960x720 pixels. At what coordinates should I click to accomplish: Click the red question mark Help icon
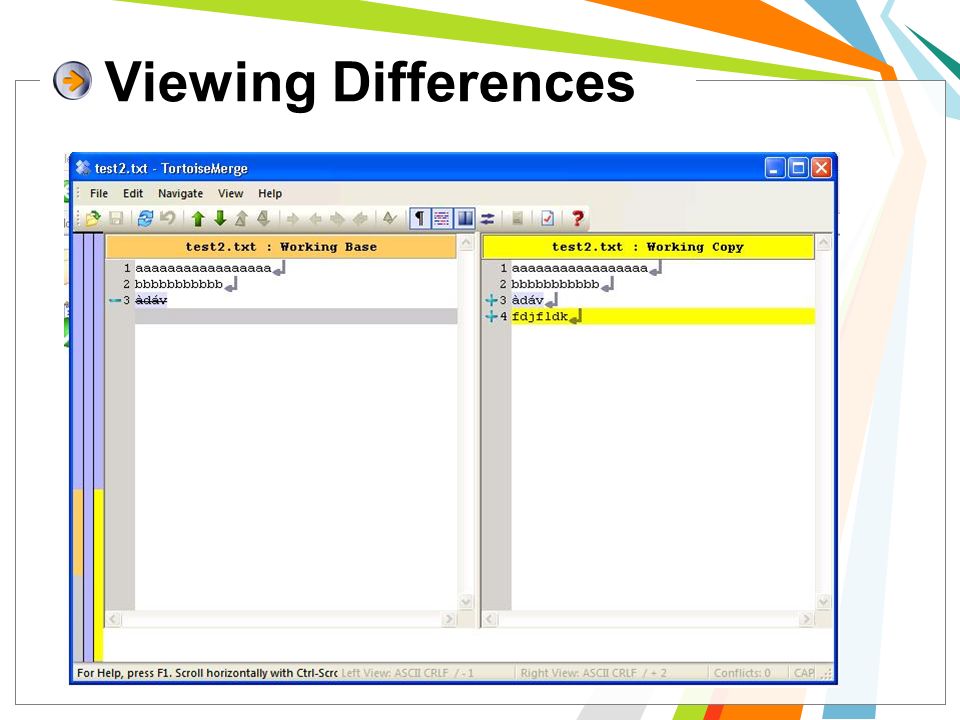click(577, 219)
